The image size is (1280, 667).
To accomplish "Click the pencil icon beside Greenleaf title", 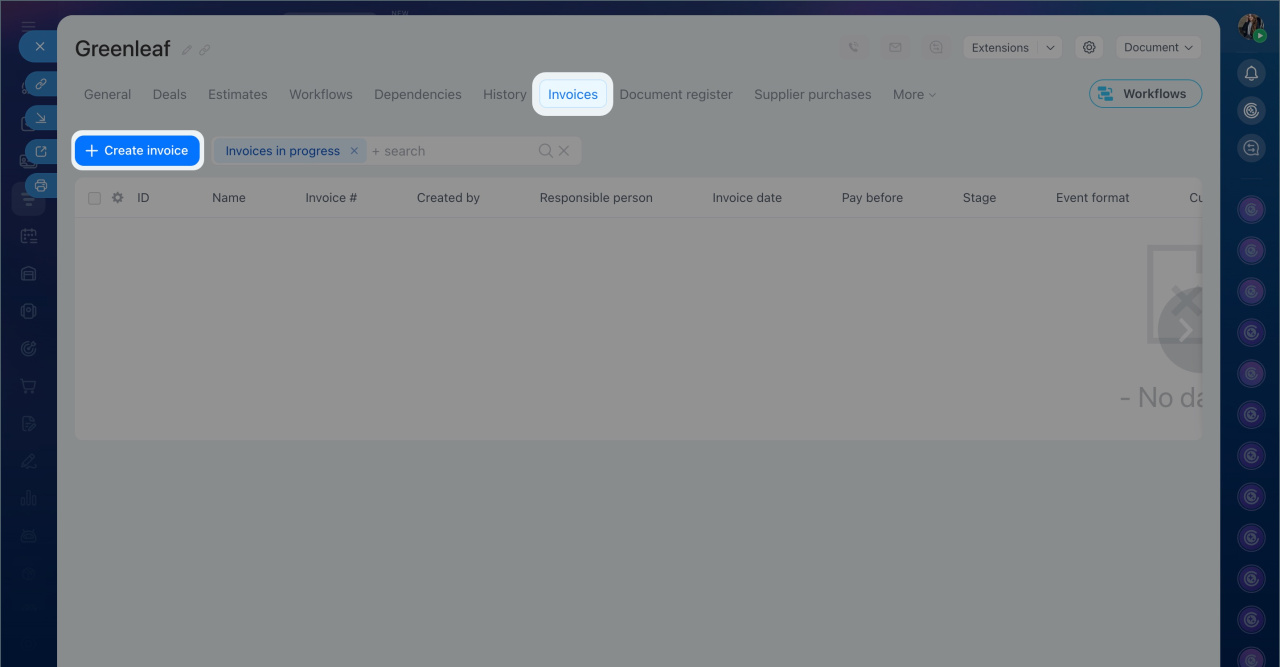I will 186,50.
